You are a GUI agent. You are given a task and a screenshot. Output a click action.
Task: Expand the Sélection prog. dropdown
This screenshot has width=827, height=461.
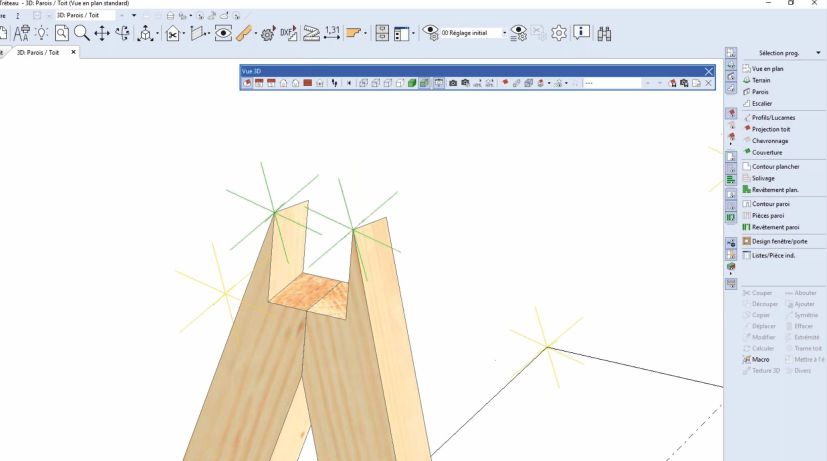coord(818,52)
